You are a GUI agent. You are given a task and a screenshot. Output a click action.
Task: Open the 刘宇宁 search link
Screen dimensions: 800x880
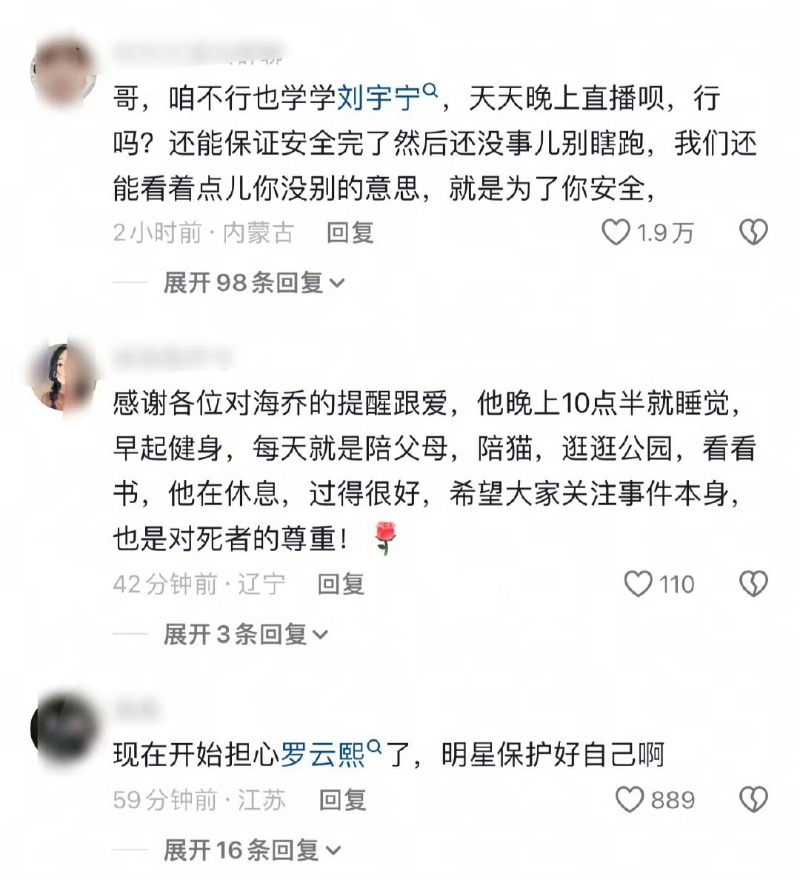pyautogui.click(x=379, y=99)
